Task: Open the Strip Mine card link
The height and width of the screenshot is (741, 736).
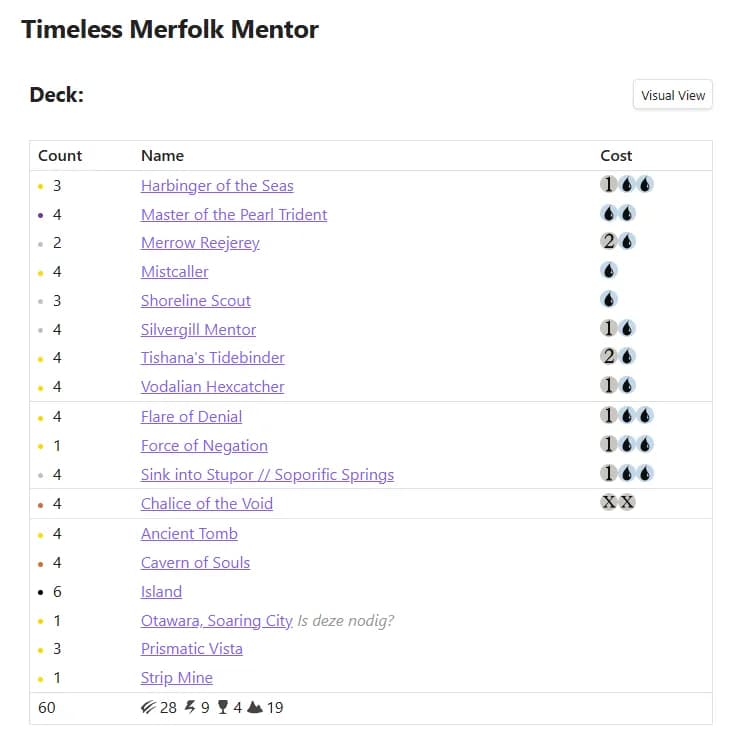Action: tap(177, 678)
